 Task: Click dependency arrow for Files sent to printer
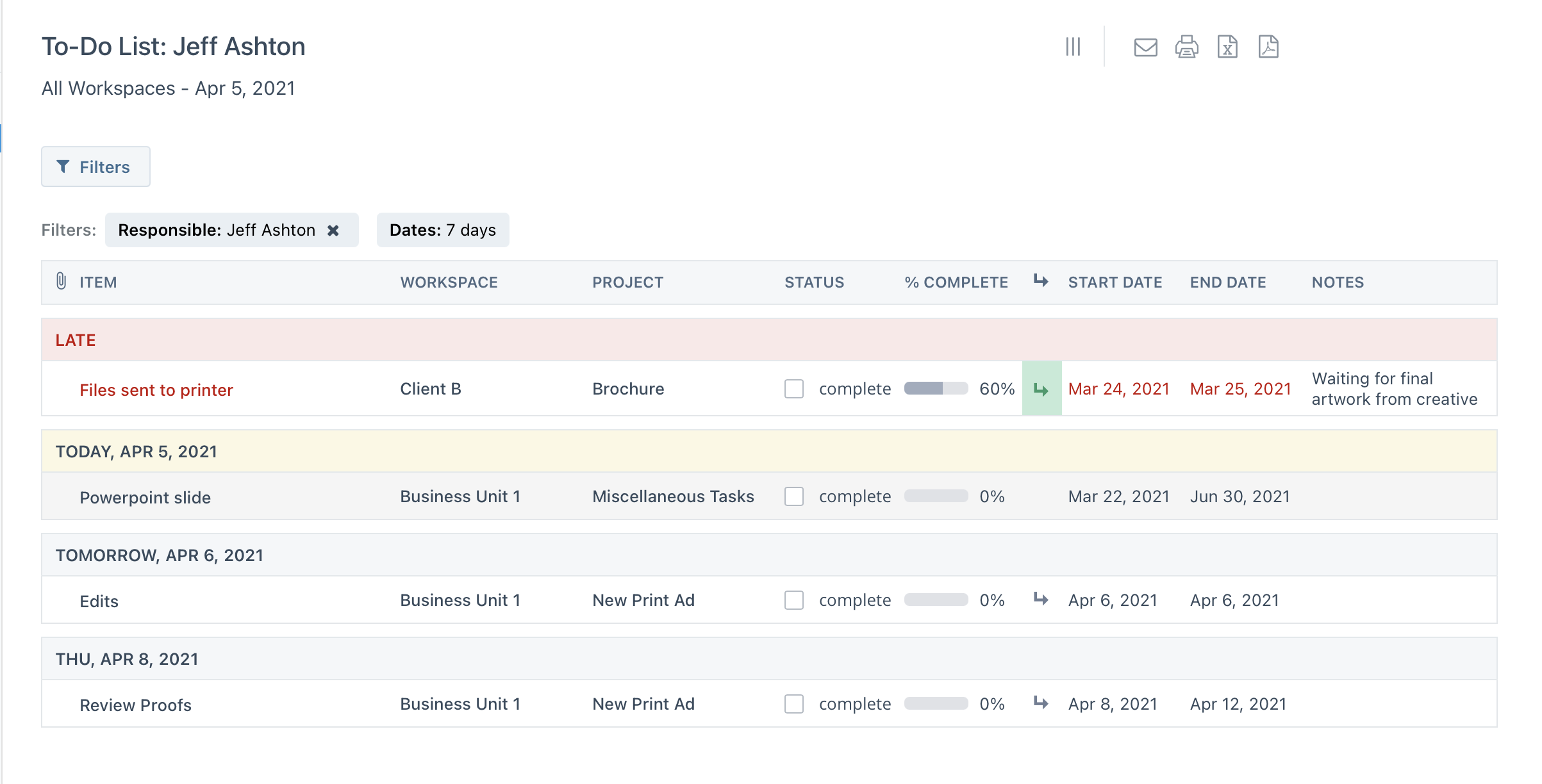click(1041, 389)
